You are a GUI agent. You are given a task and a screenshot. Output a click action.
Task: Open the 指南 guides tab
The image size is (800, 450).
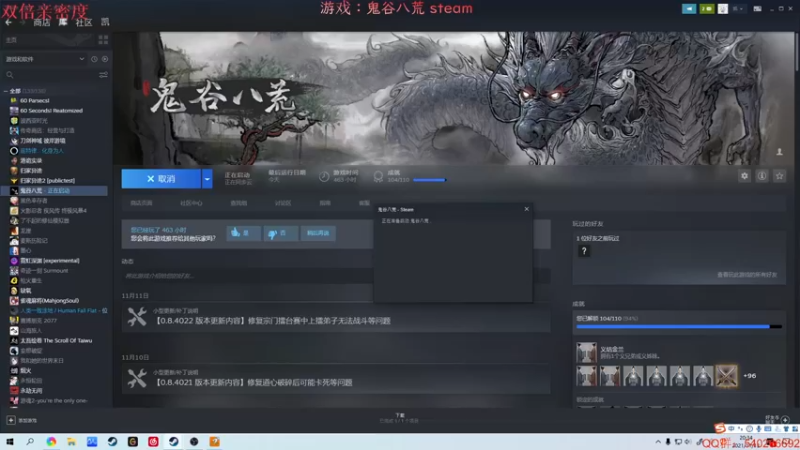[x=325, y=203]
